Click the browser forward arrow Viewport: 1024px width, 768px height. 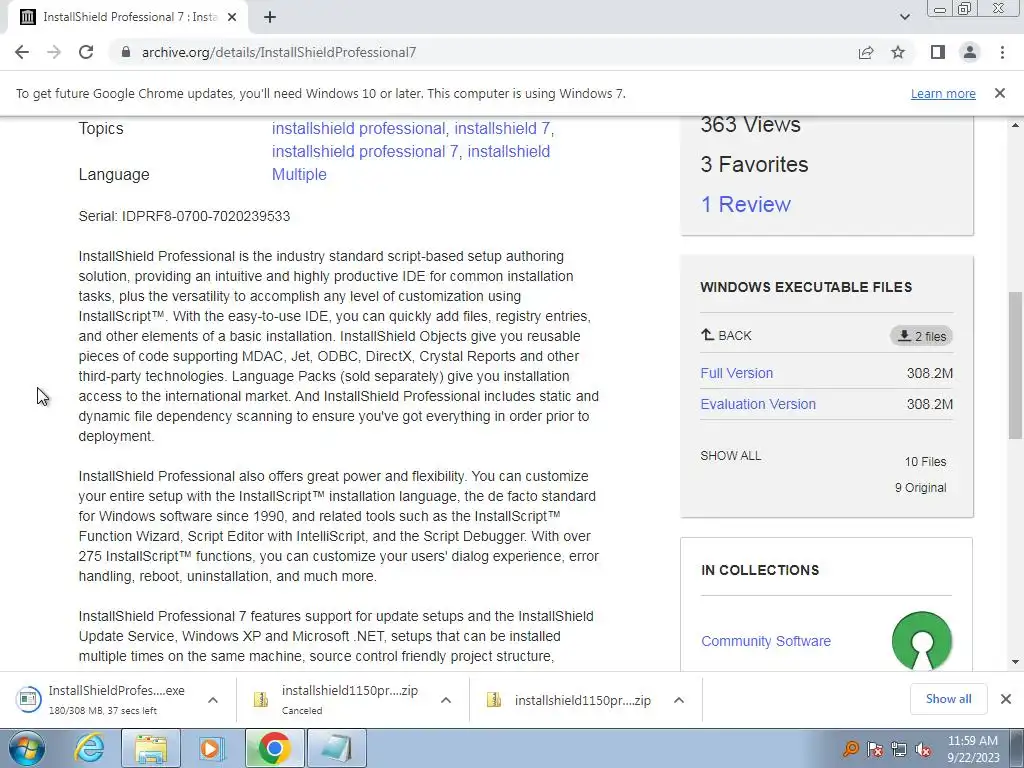54,52
